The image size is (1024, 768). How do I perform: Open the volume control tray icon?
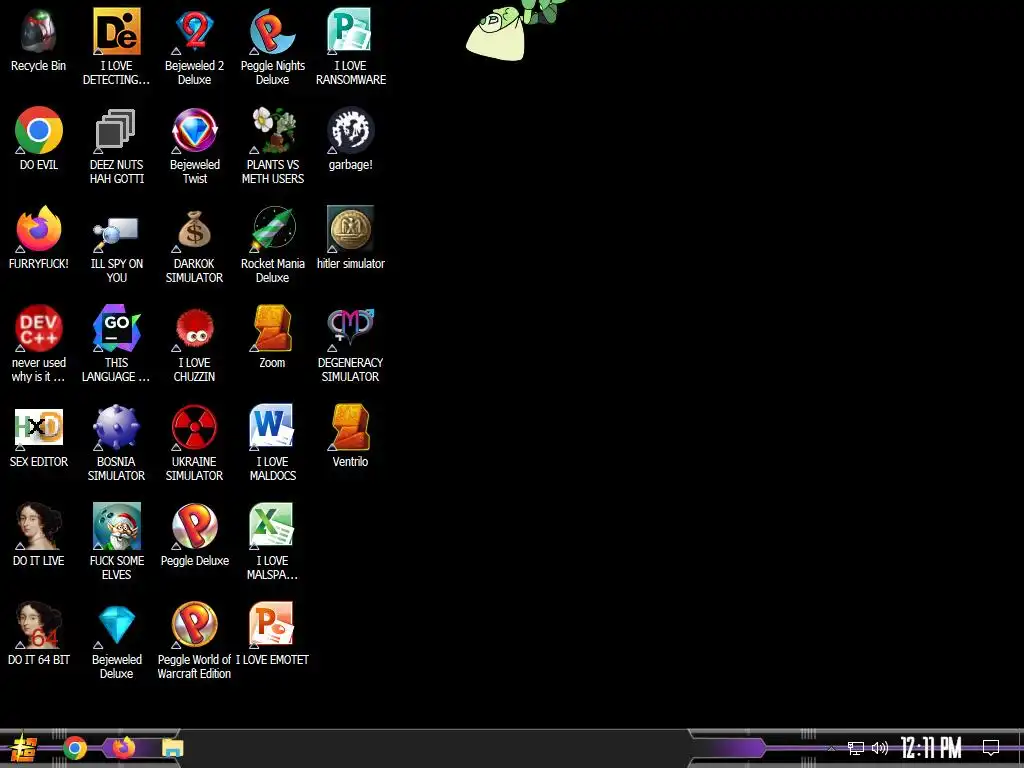880,748
